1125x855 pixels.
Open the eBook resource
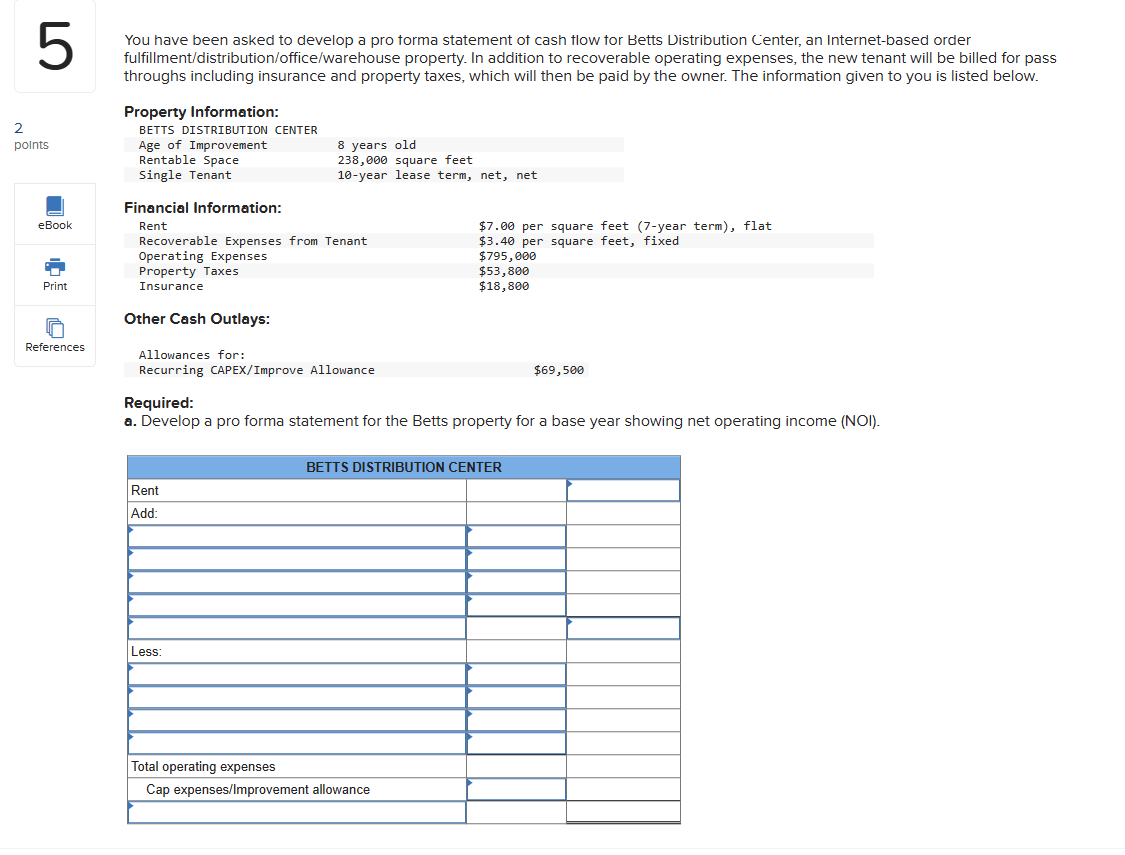[54, 213]
